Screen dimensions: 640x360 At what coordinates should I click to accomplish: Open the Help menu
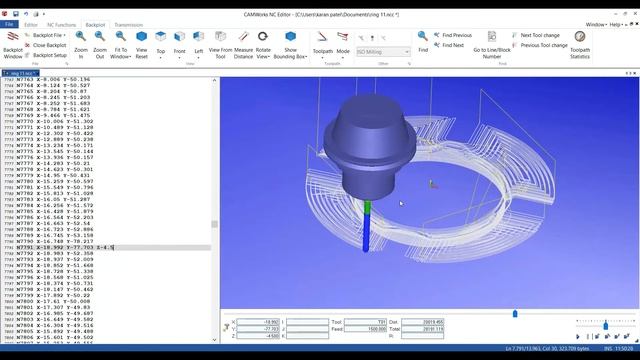(616, 24)
